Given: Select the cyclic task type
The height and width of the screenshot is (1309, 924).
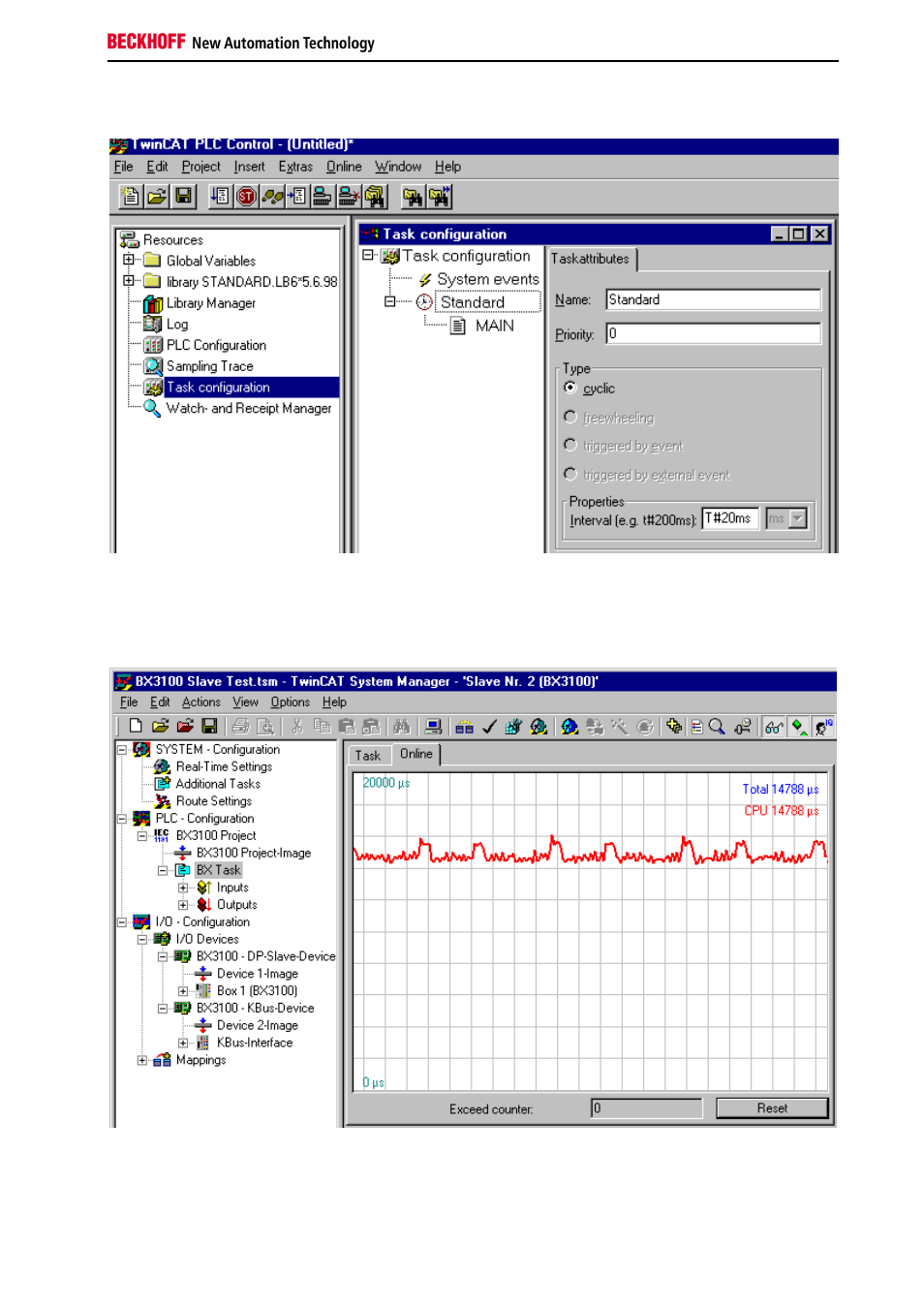Looking at the screenshot, I should (x=570, y=388).
